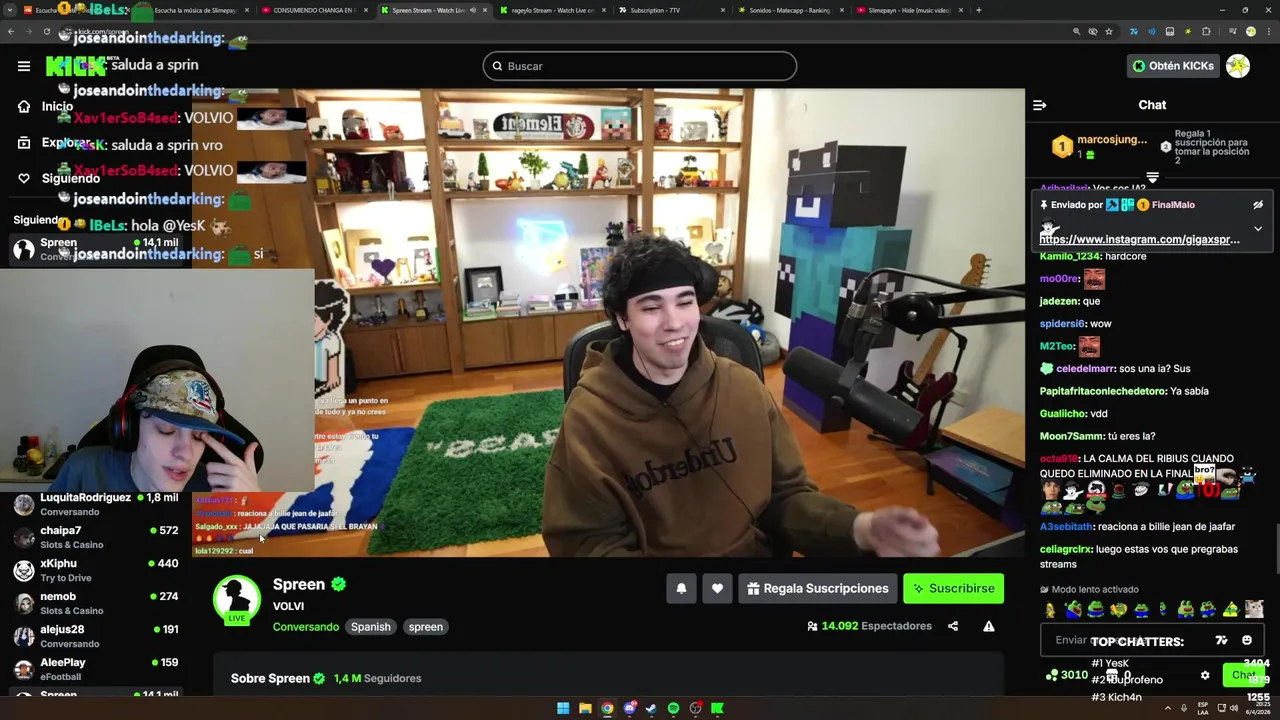Pick the white cat quick emote
Image resolution: width=1280 pixels, height=720 pixels.
click(1254, 609)
